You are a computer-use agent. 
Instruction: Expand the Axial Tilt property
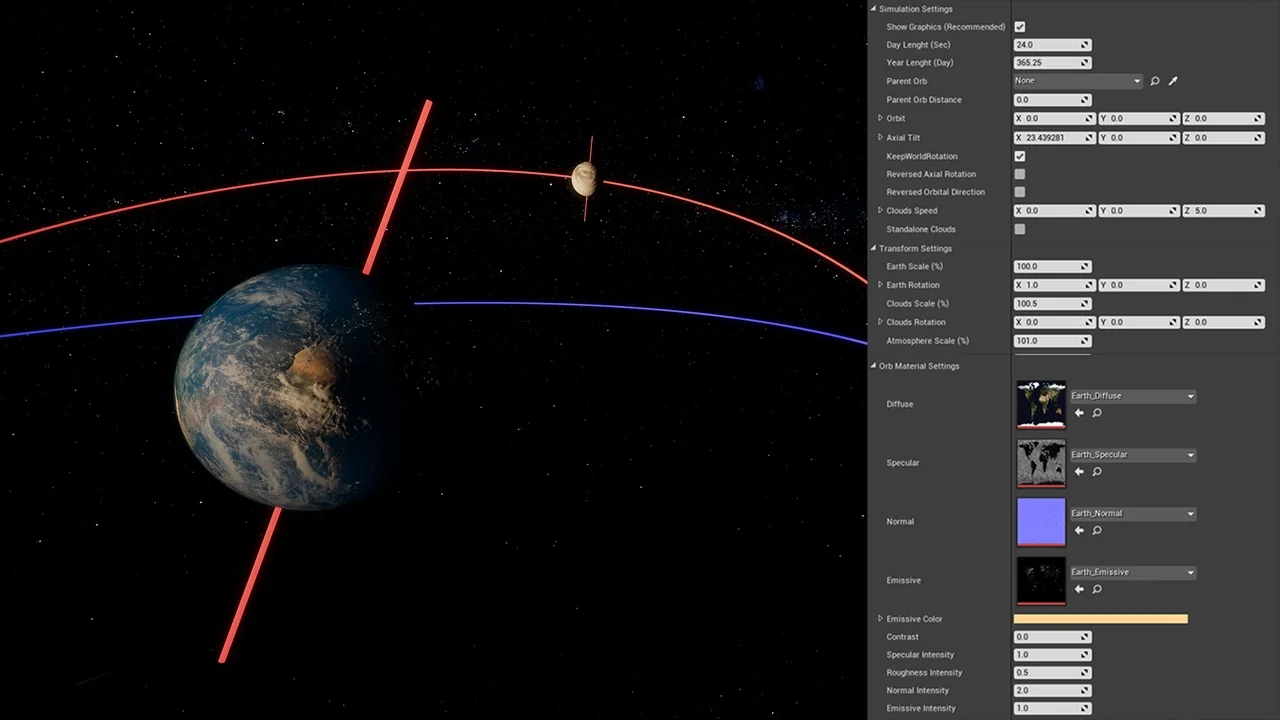[x=880, y=137]
